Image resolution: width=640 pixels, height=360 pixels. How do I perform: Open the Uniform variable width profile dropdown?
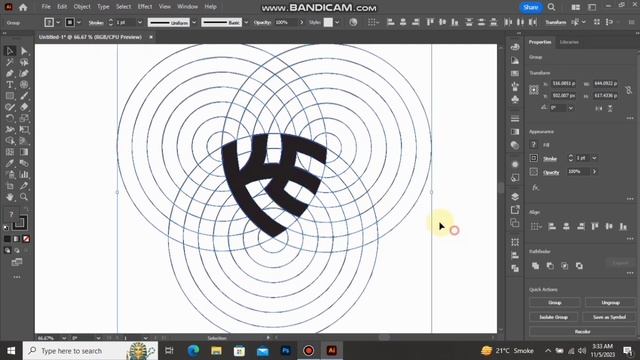[194, 22]
